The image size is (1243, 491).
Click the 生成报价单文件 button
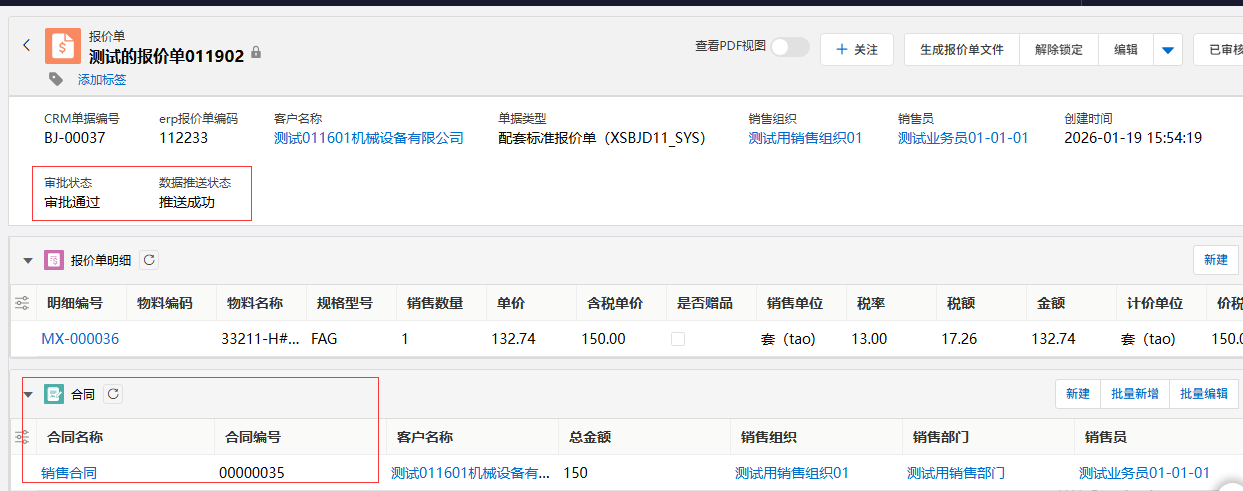pyautogui.click(x=961, y=49)
